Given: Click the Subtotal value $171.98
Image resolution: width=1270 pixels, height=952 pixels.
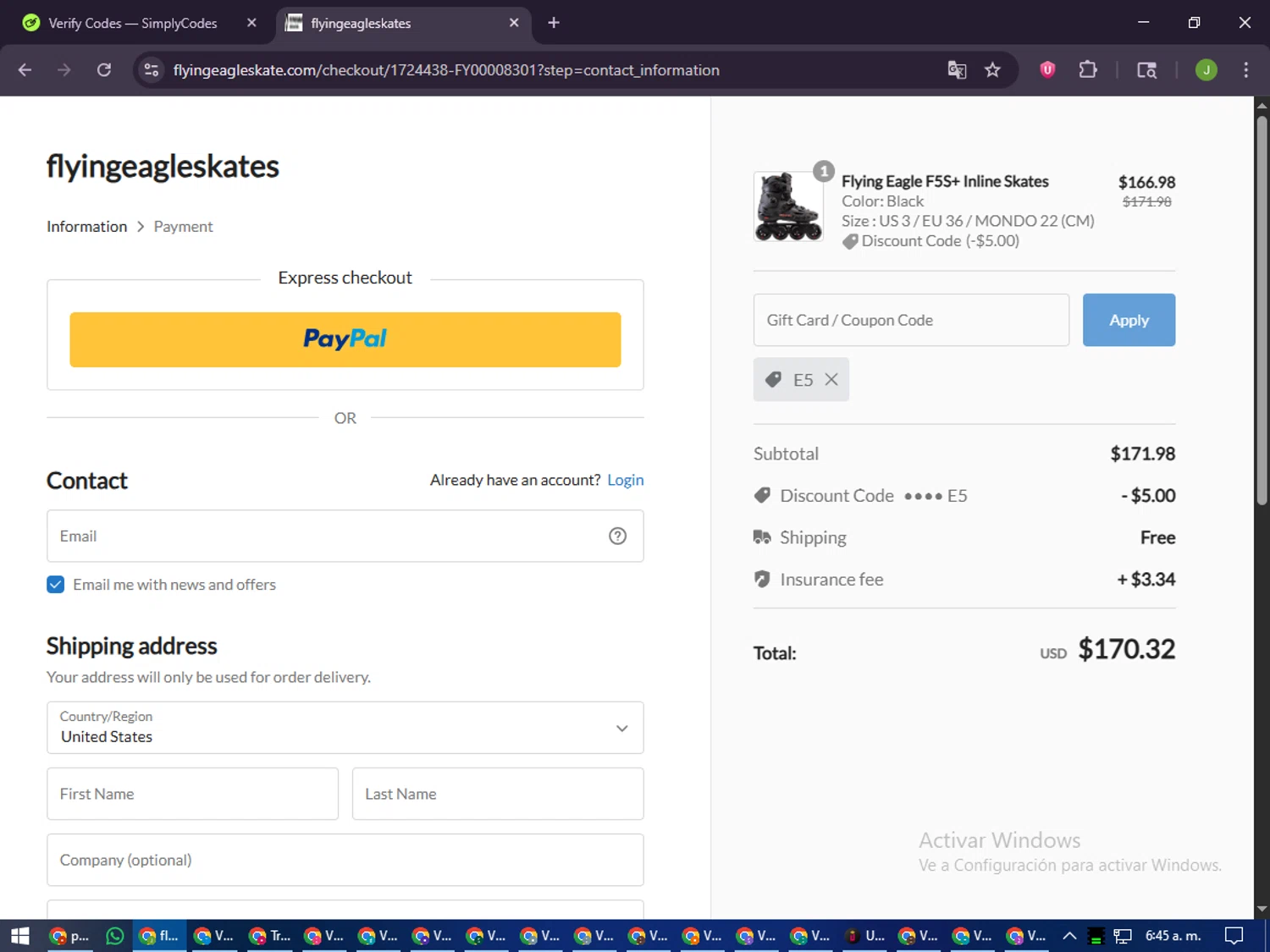Looking at the screenshot, I should pos(1143,454).
